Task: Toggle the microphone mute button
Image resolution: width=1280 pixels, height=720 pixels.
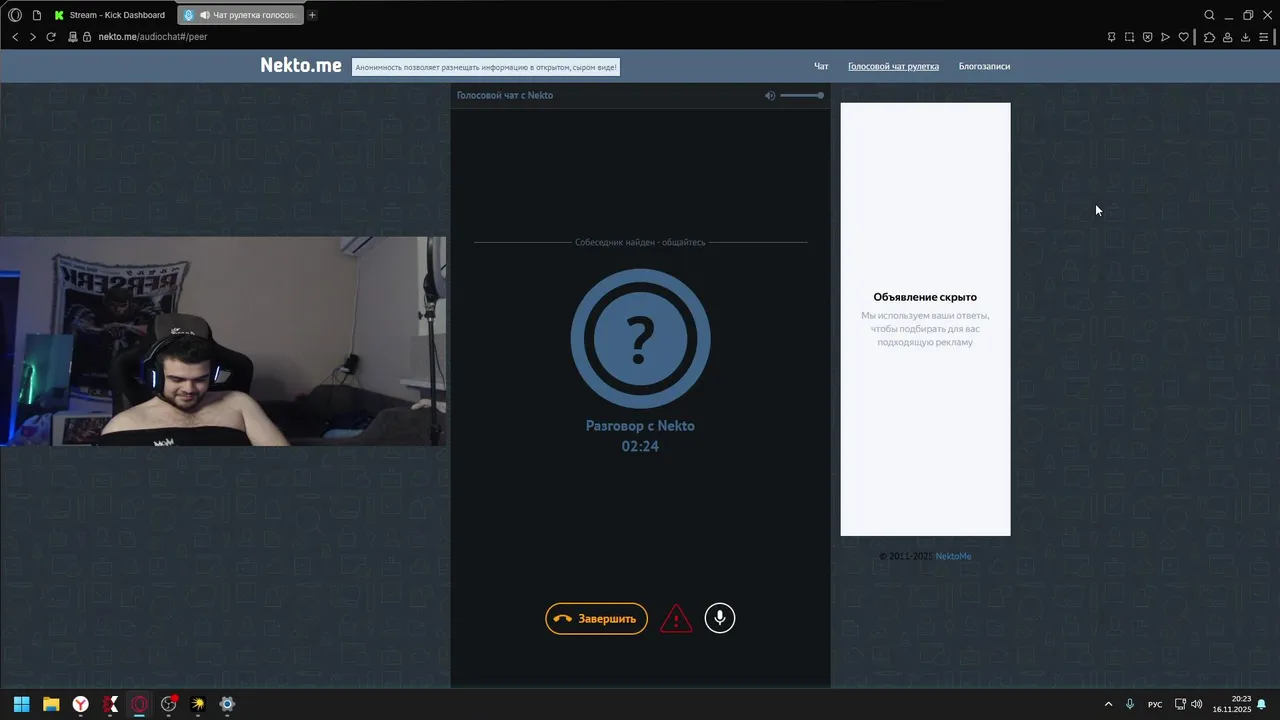Action: (720, 618)
